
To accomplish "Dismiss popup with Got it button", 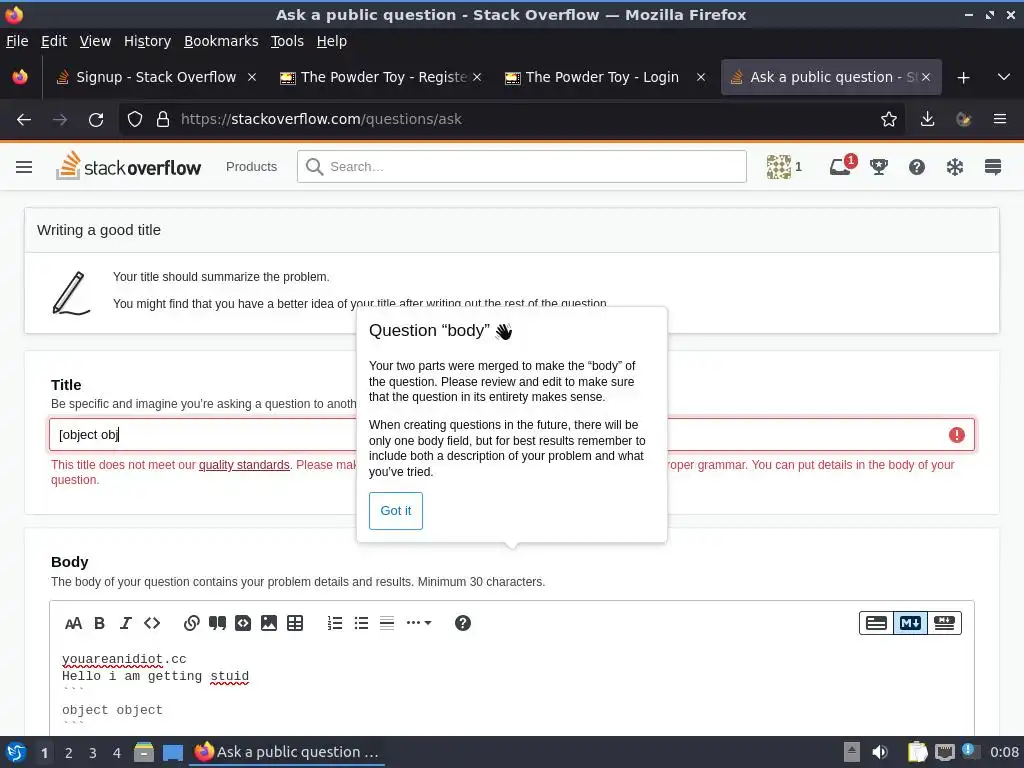I will click(x=396, y=511).
